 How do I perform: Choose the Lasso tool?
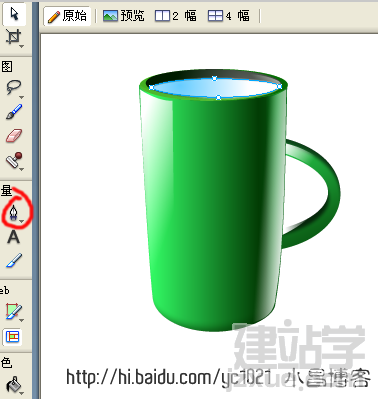(x=13, y=87)
